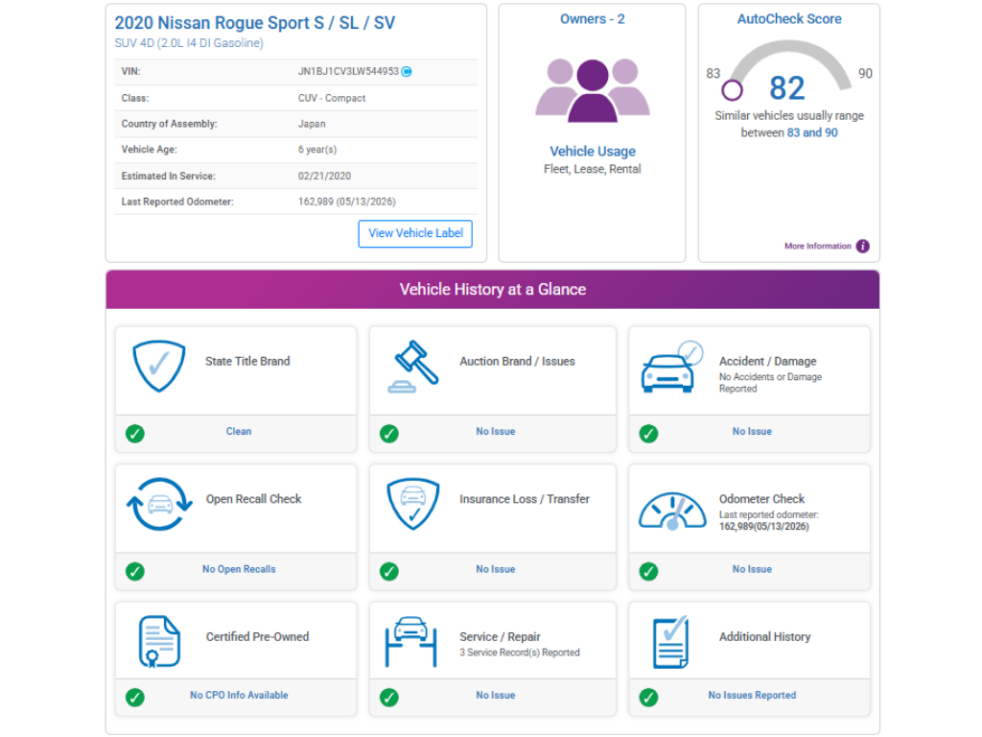Click green check under Odometer Check
Viewport: 982px width, 737px height.
click(648, 571)
